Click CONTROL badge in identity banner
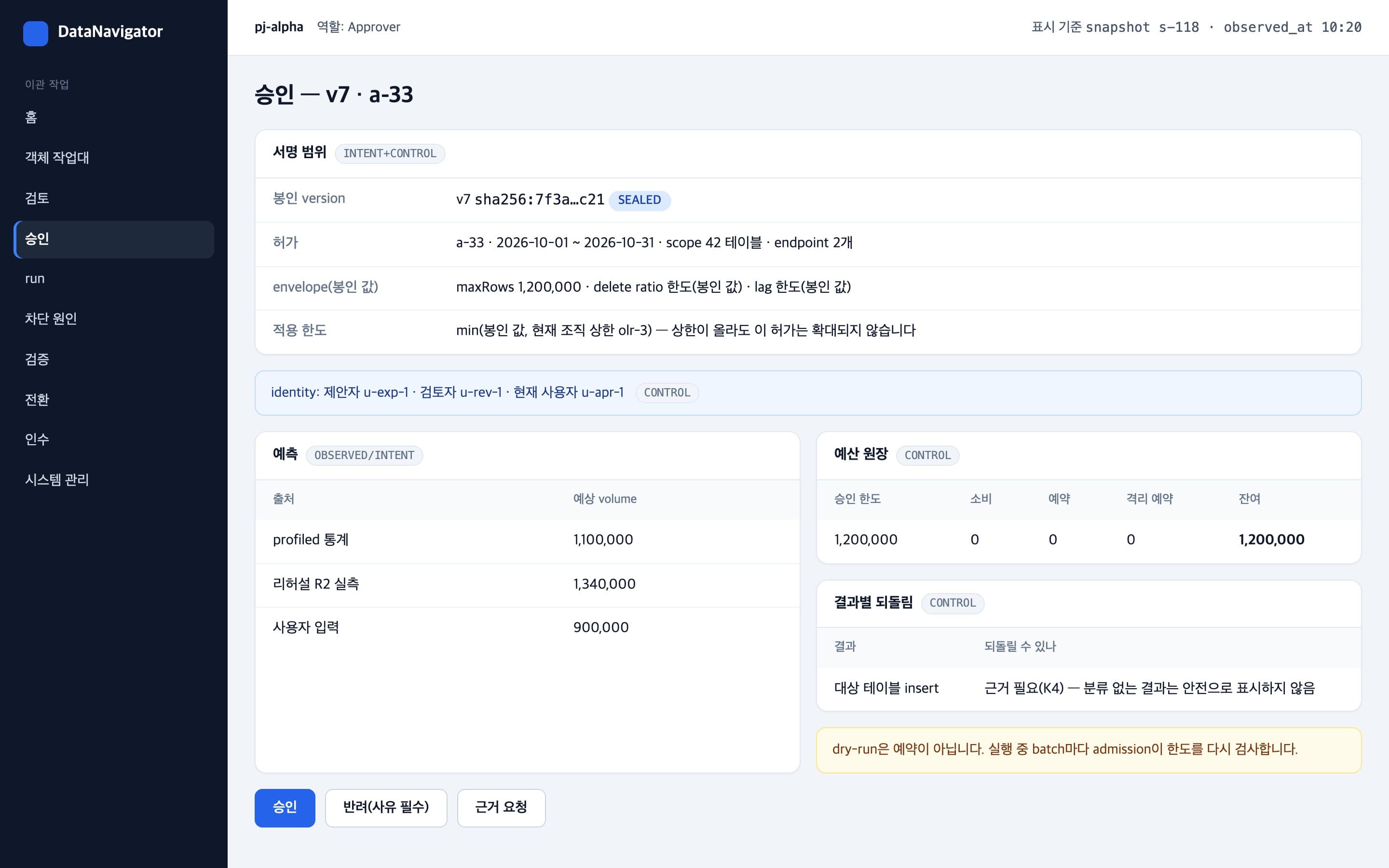 click(667, 393)
